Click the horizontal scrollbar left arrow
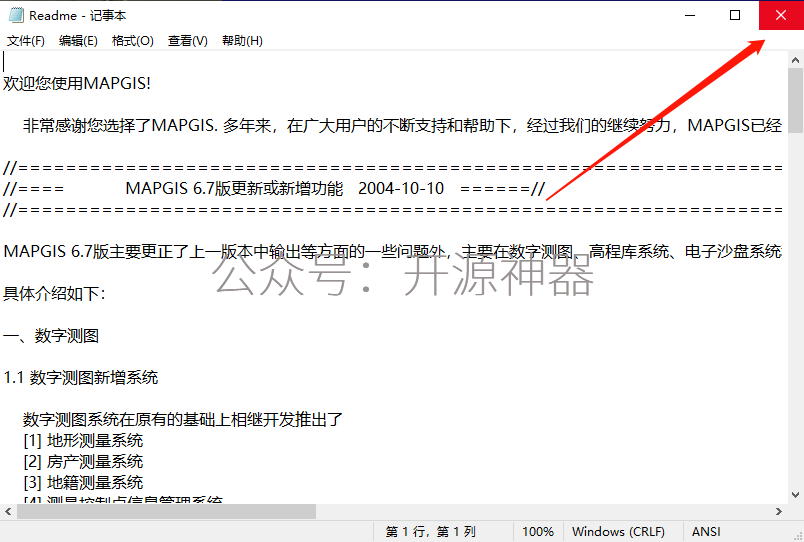 click(8, 511)
